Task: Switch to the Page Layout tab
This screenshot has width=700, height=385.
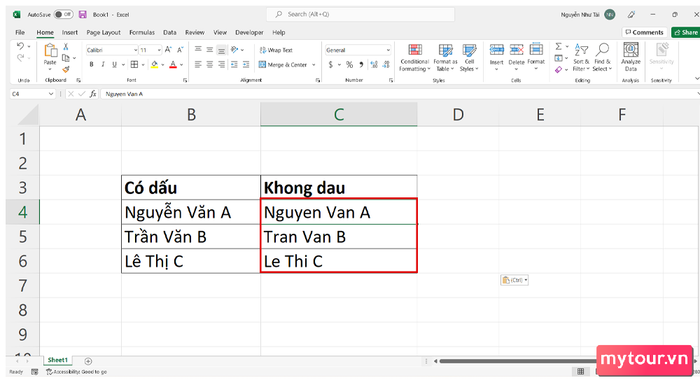Action: coord(104,33)
